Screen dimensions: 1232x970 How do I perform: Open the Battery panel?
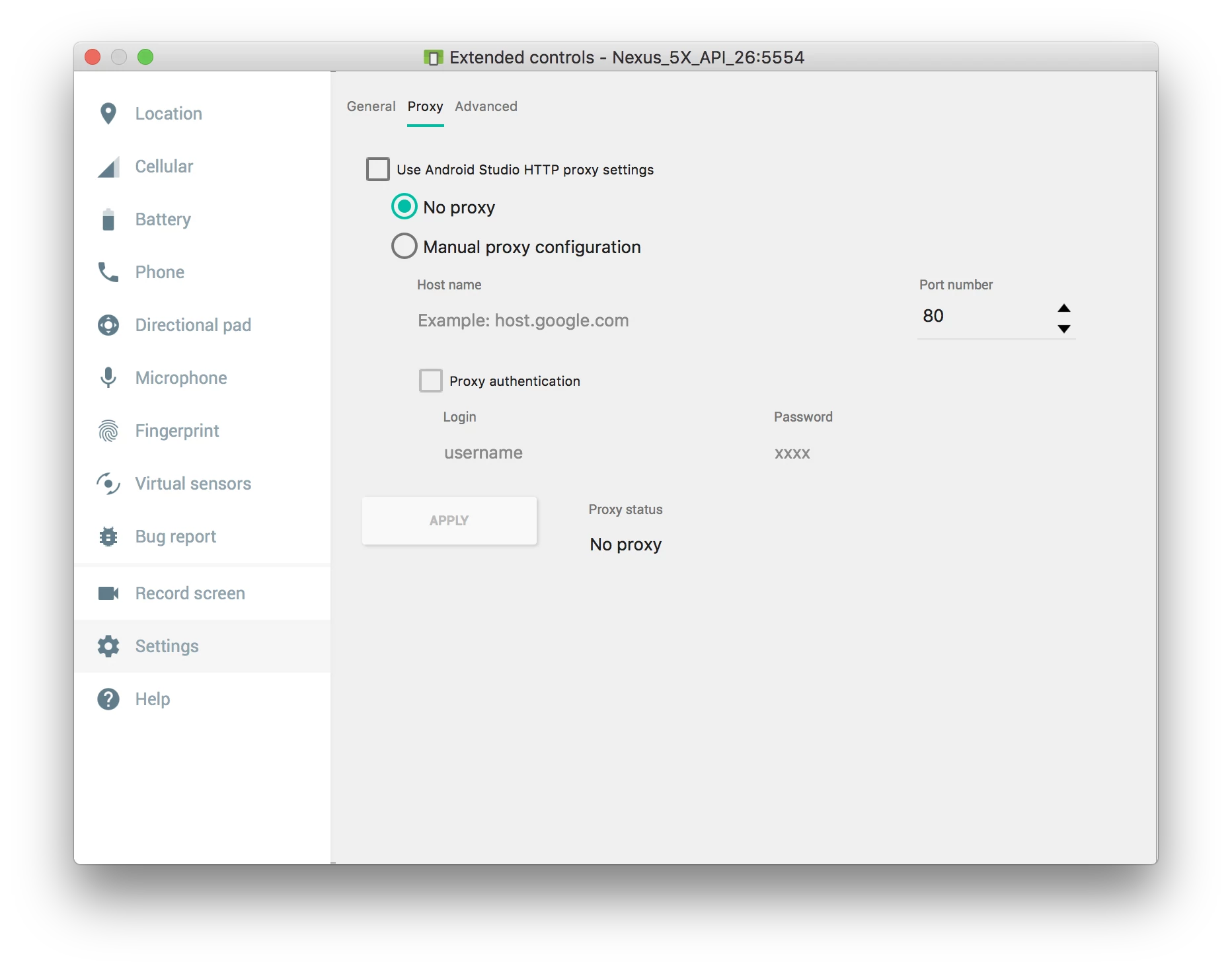click(202, 219)
